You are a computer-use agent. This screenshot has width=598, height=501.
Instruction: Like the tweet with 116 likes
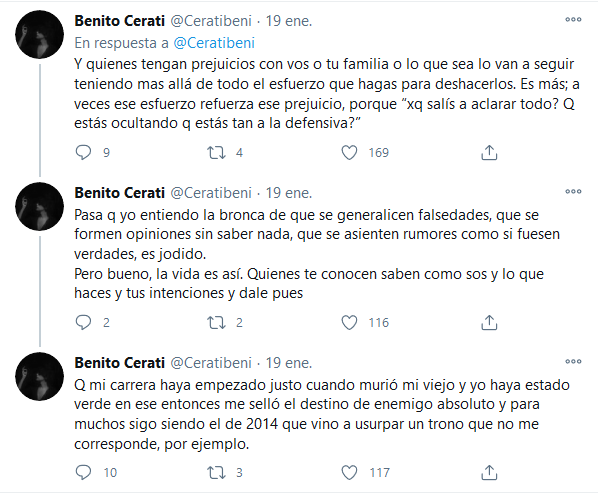(x=349, y=323)
